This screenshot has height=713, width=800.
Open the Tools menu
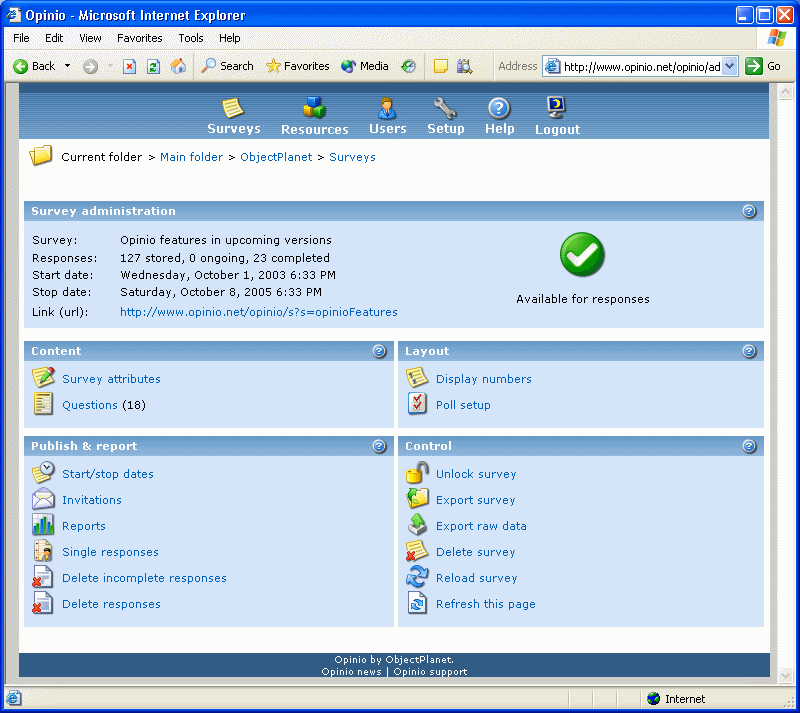tap(191, 38)
